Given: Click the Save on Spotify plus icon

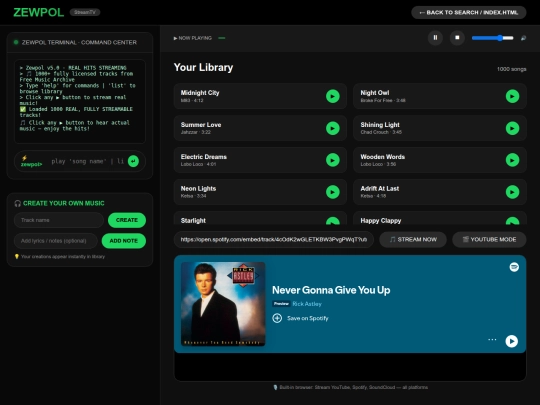Looking at the screenshot, I should [x=277, y=318].
